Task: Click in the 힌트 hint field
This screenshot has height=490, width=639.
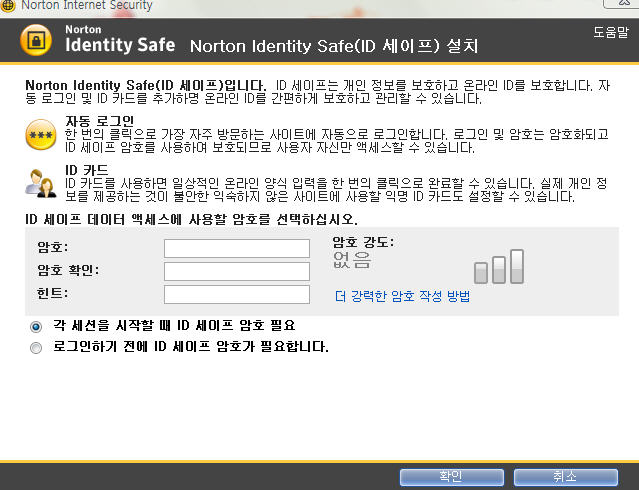Action: [x=237, y=294]
